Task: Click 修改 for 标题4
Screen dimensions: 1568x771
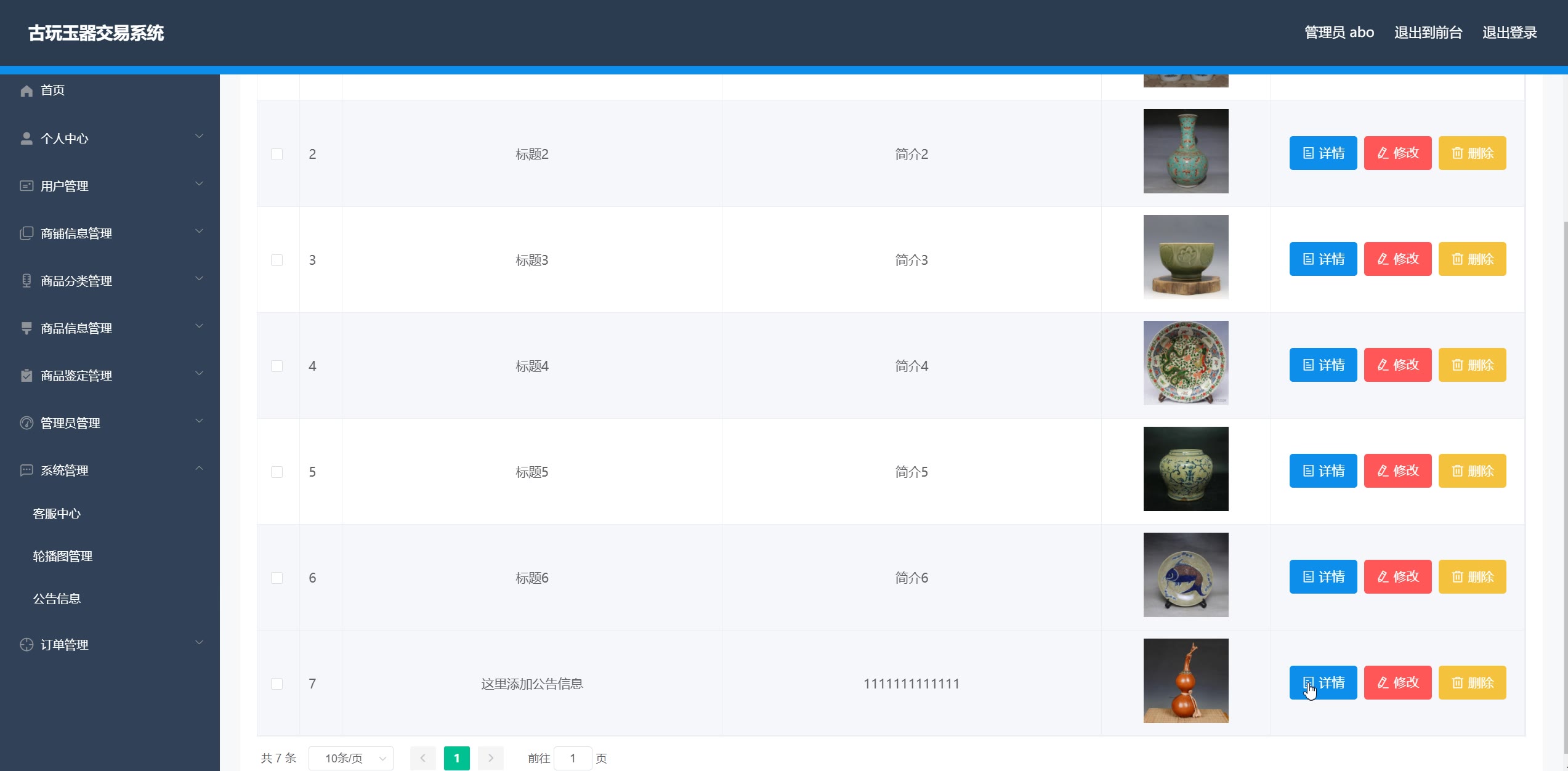Action: pos(1397,365)
